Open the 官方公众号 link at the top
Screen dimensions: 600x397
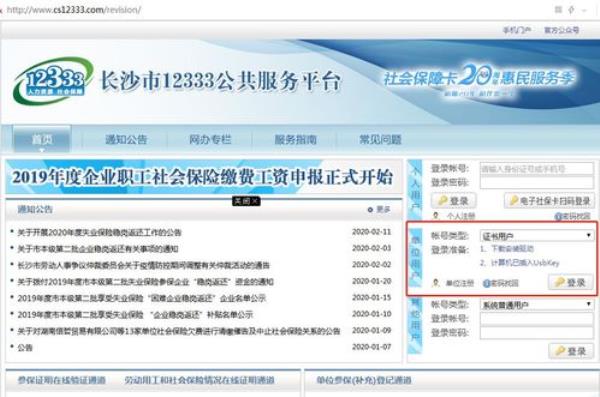[562, 30]
